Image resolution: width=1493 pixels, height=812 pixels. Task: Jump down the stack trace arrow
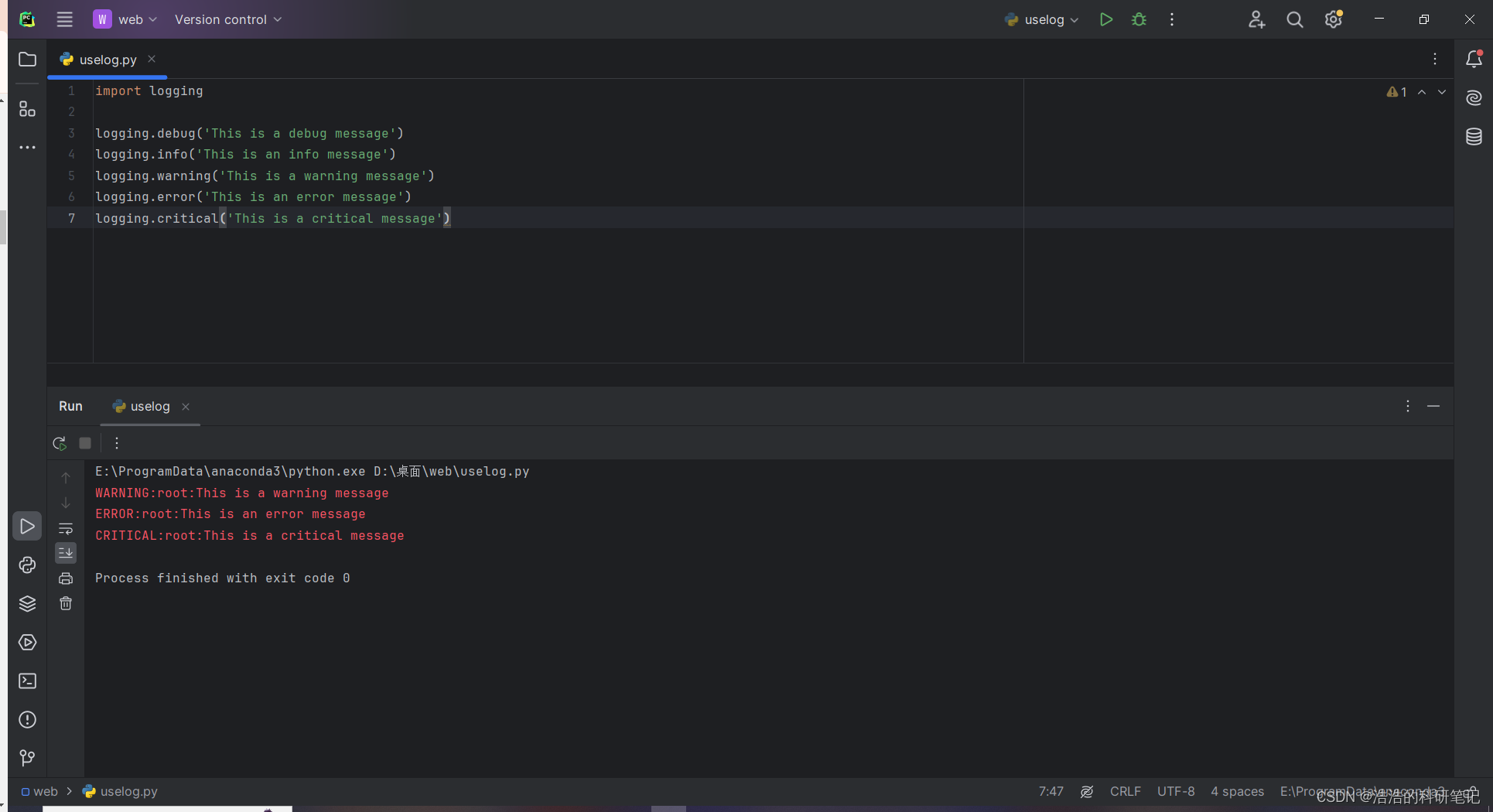(x=66, y=503)
